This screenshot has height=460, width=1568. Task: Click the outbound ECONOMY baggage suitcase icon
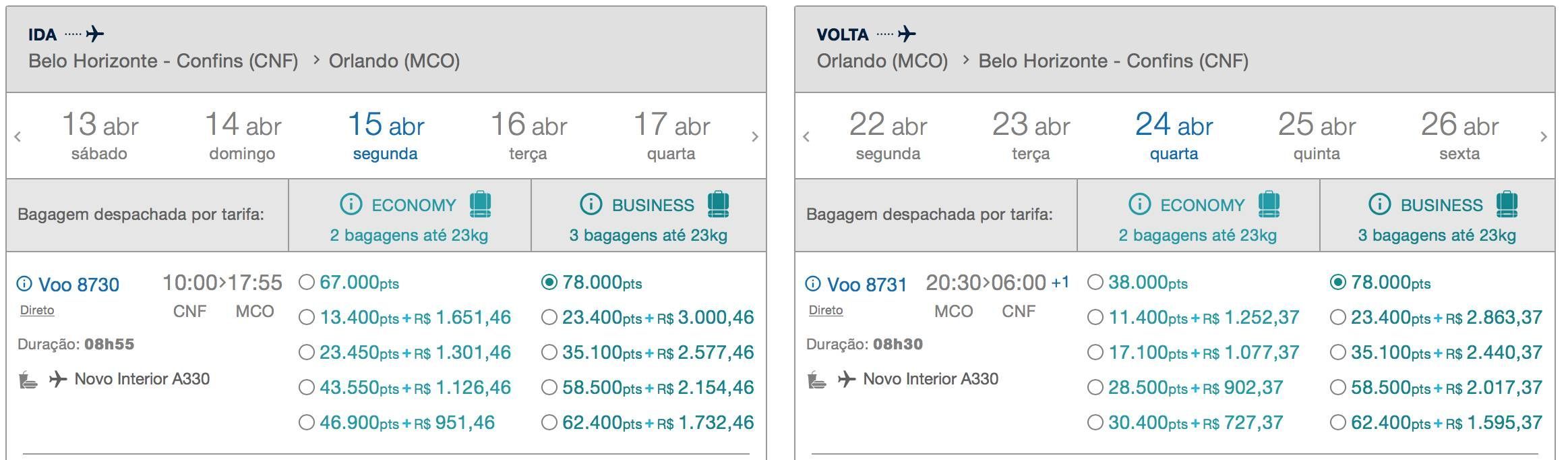pos(480,204)
